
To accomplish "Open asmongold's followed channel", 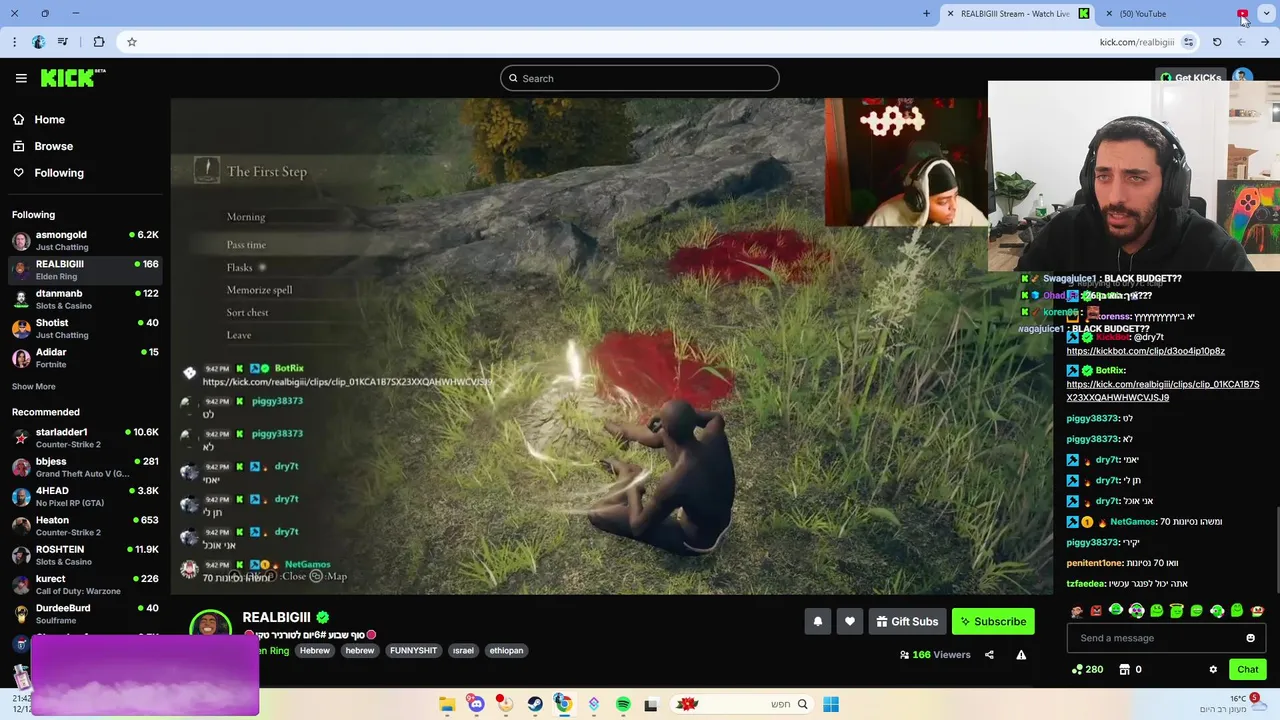I will [84, 240].
